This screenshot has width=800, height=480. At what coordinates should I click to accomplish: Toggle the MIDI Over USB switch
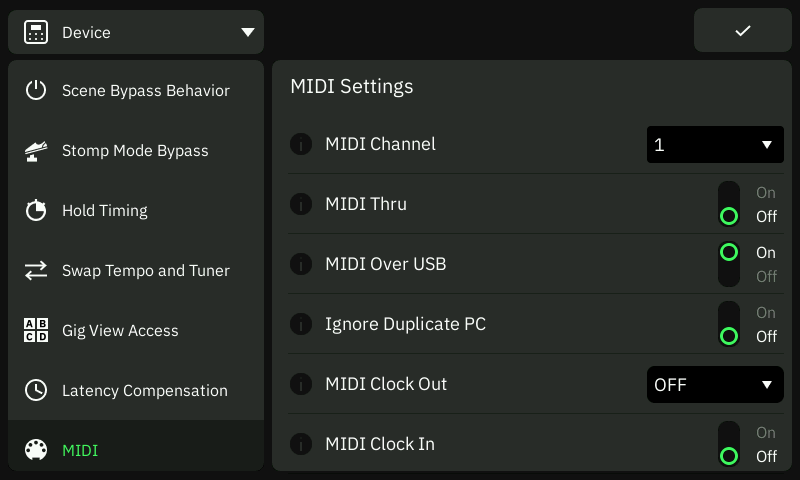pos(729,264)
